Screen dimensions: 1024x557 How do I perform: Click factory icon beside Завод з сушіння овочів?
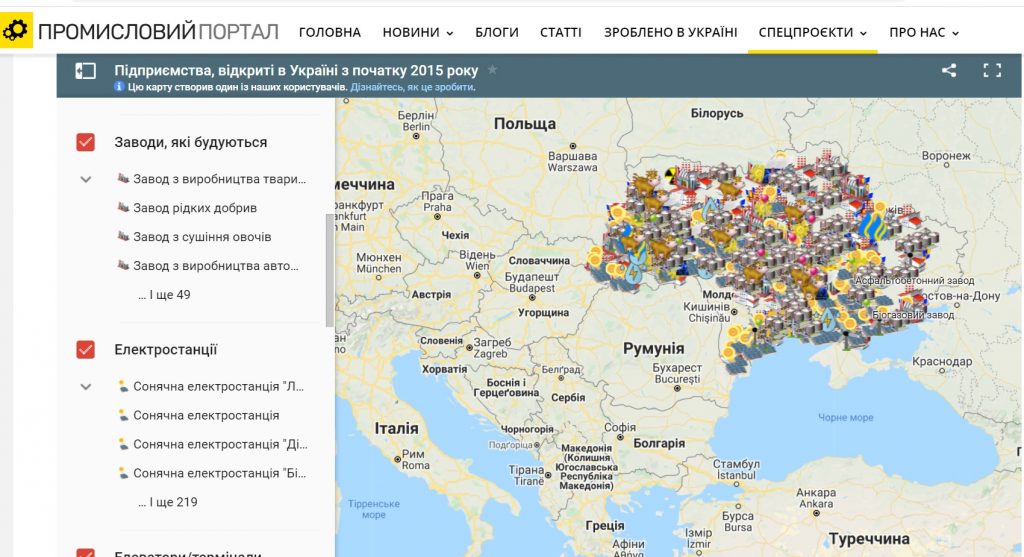[x=123, y=236]
